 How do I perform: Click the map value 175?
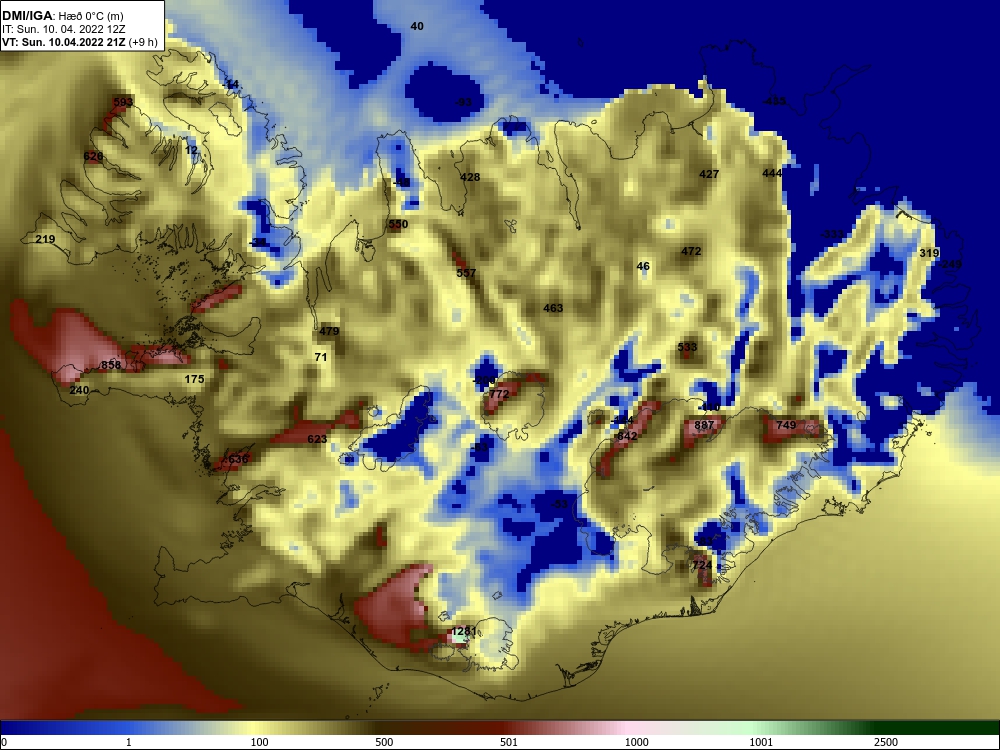tap(195, 379)
